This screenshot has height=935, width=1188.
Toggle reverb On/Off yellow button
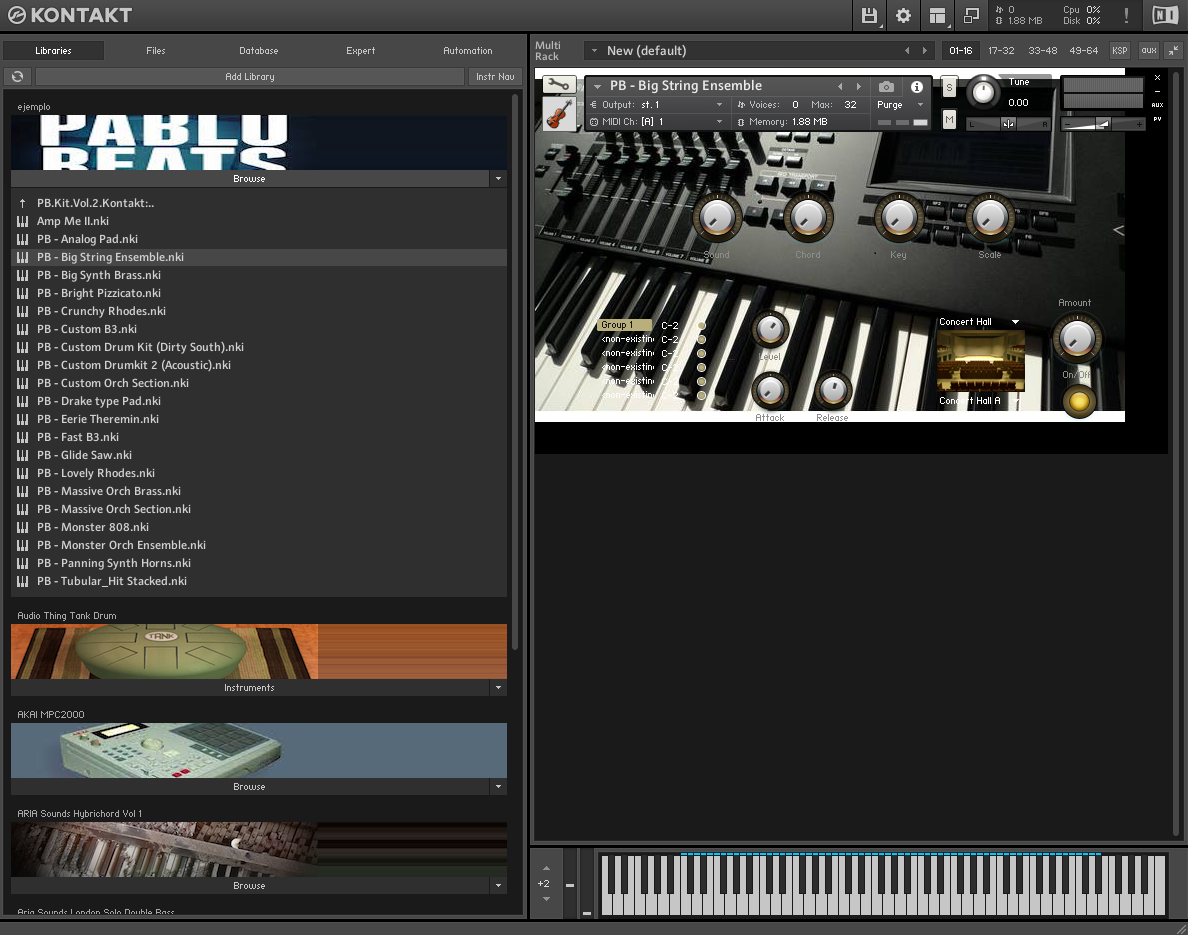point(1079,401)
